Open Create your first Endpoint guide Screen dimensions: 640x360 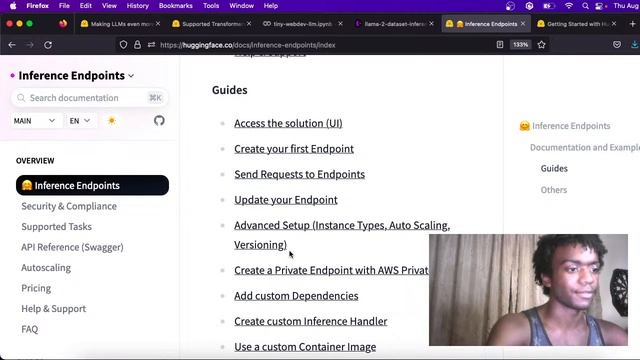coord(294,149)
